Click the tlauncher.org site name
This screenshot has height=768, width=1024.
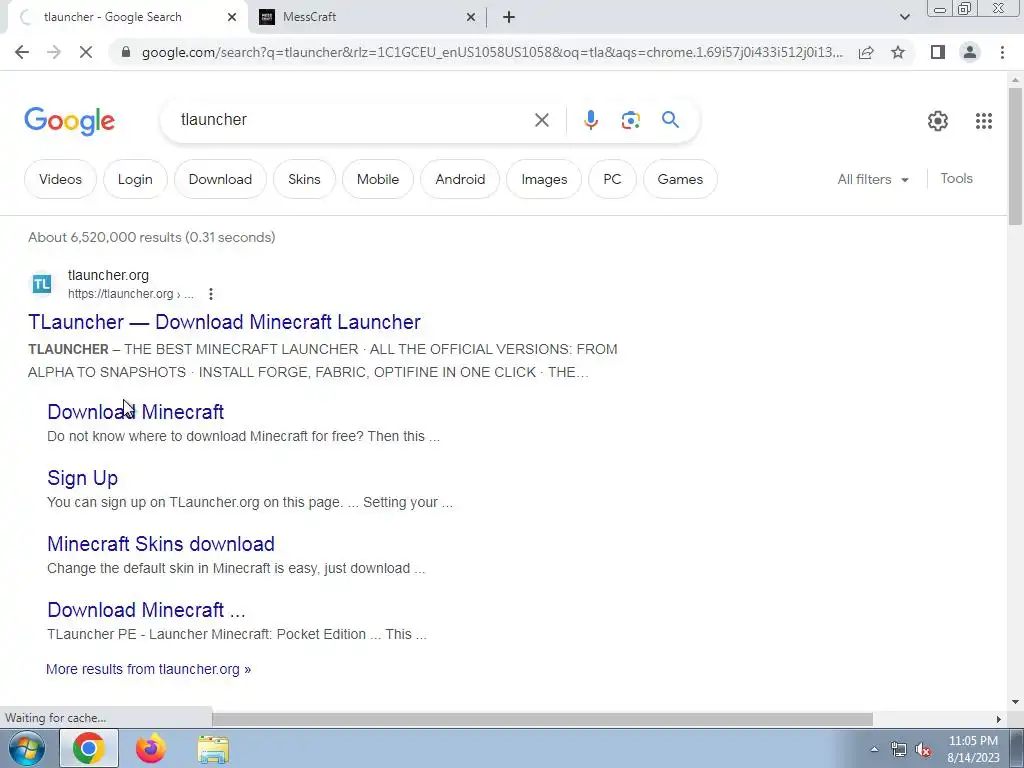coord(108,275)
